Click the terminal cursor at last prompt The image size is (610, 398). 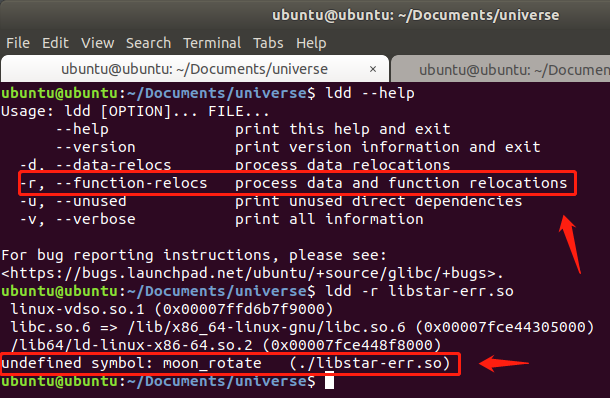pos(330,381)
